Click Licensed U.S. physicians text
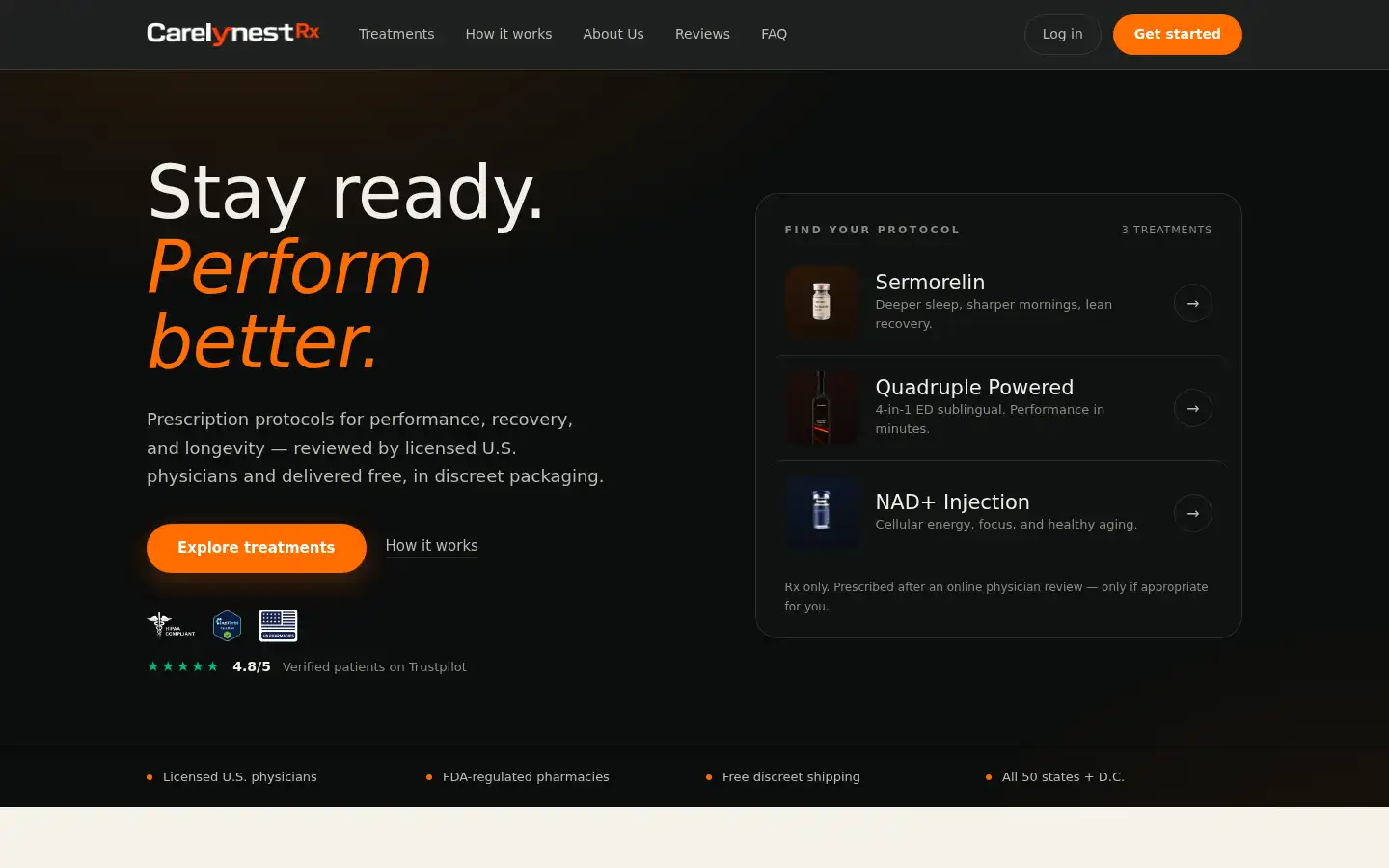The width and height of the screenshot is (1389, 868). 239,776
